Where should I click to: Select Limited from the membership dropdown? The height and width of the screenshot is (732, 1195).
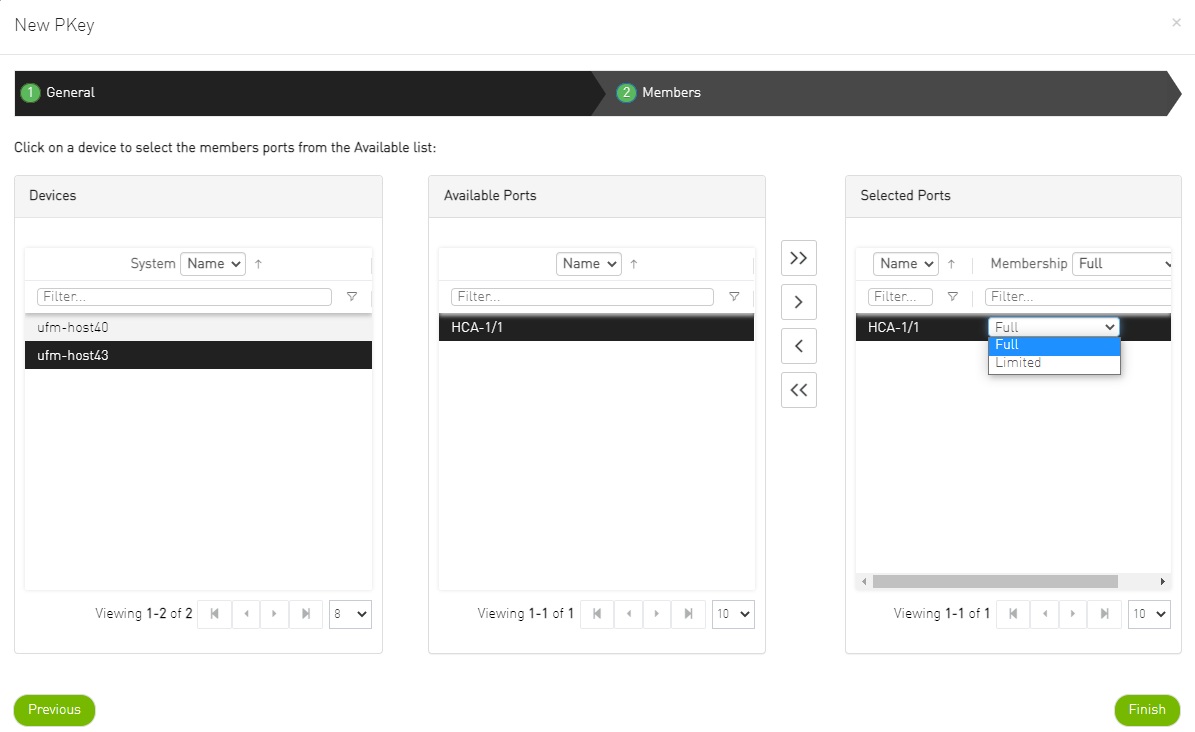tap(1017, 362)
